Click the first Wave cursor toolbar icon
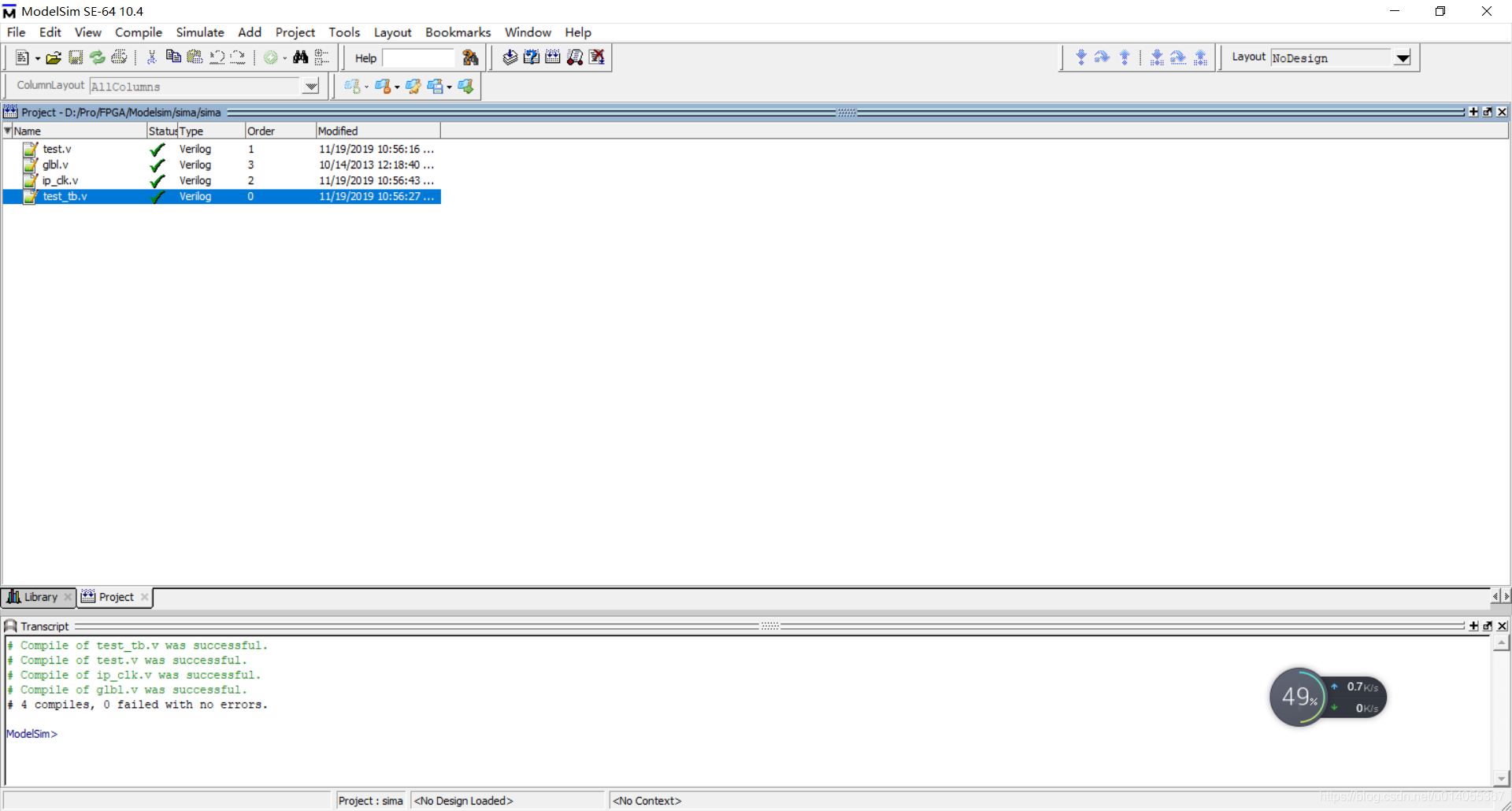 pyautogui.click(x=352, y=87)
